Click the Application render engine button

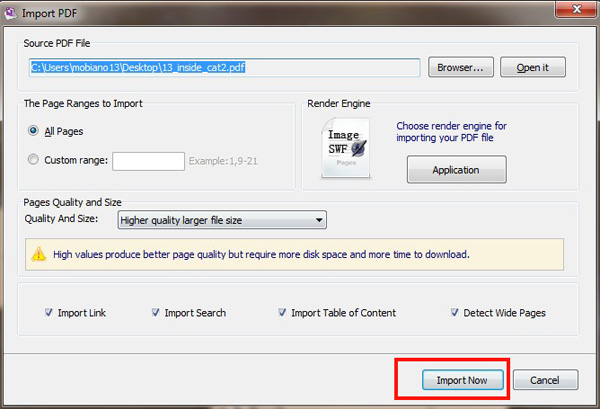click(457, 169)
